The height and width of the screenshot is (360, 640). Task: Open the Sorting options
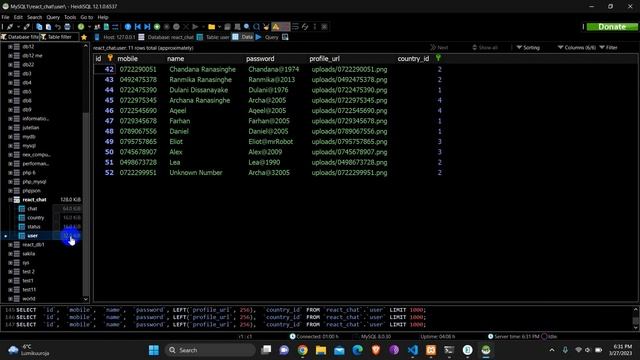click(528, 47)
